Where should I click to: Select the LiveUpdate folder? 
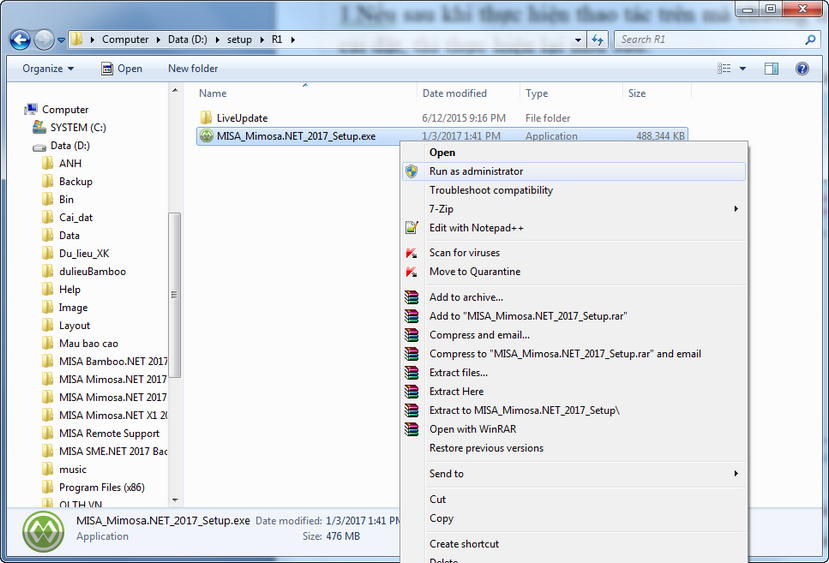234,118
